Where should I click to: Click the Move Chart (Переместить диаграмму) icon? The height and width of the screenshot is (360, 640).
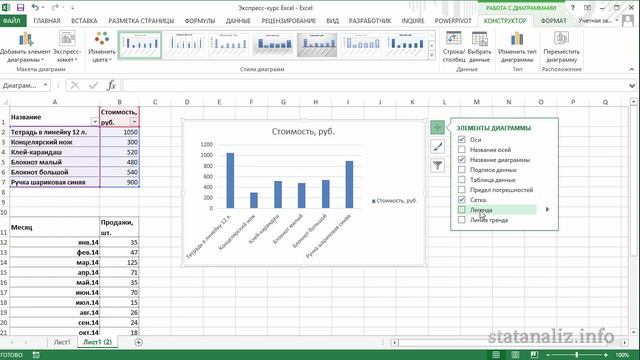coord(562,39)
